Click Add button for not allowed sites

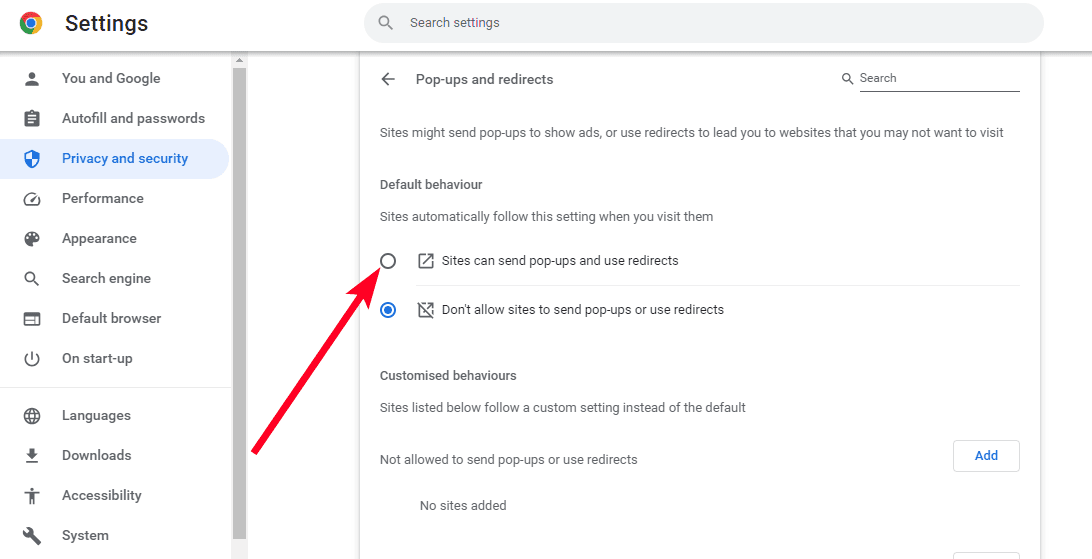[986, 456]
